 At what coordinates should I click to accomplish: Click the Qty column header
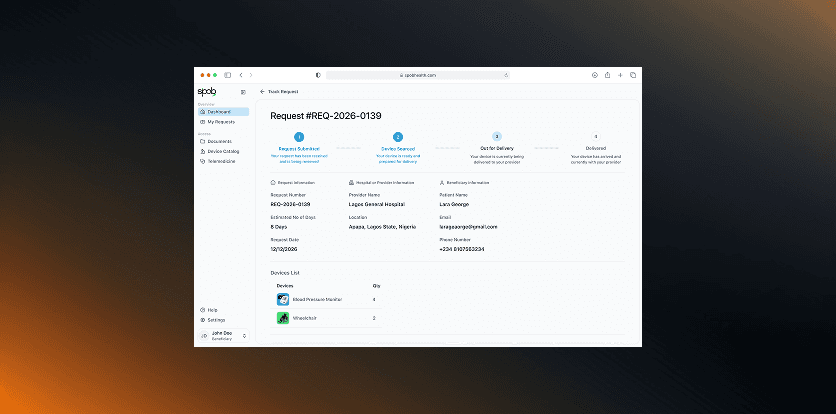[x=376, y=286]
